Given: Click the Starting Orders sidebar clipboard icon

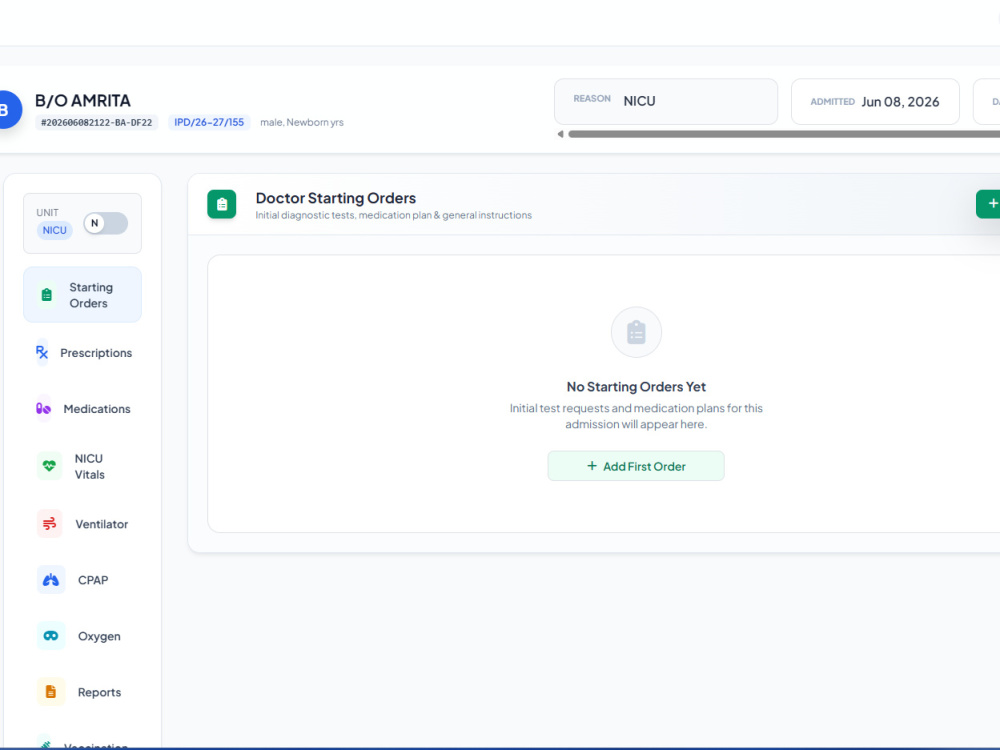Looking at the screenshot, I should click(47, 295).
